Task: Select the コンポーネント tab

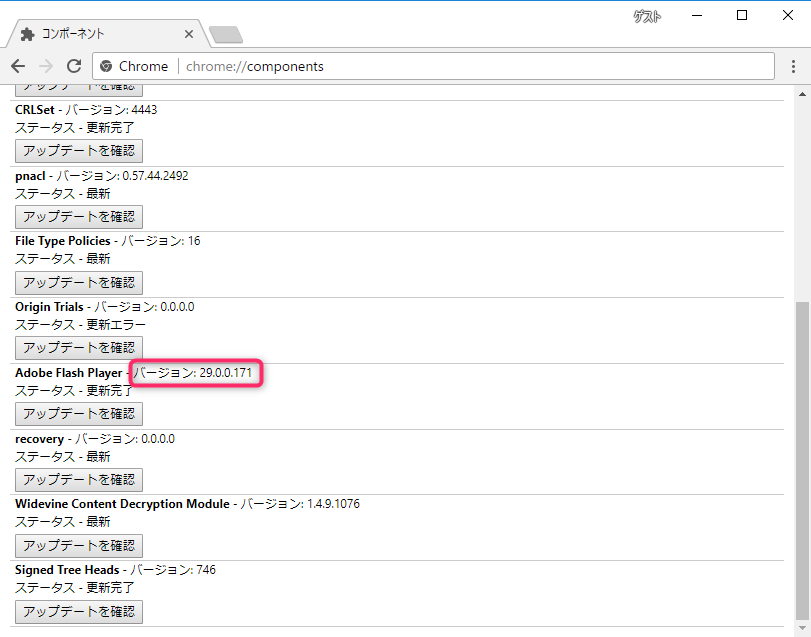Action: coord(100,34)
